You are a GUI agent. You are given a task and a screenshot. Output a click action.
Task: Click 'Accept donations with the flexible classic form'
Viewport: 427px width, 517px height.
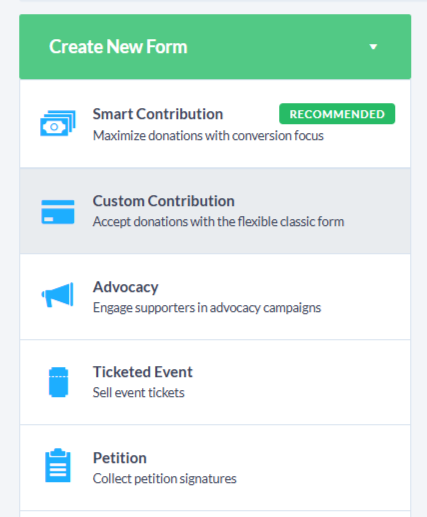click(x=218, y=222)
